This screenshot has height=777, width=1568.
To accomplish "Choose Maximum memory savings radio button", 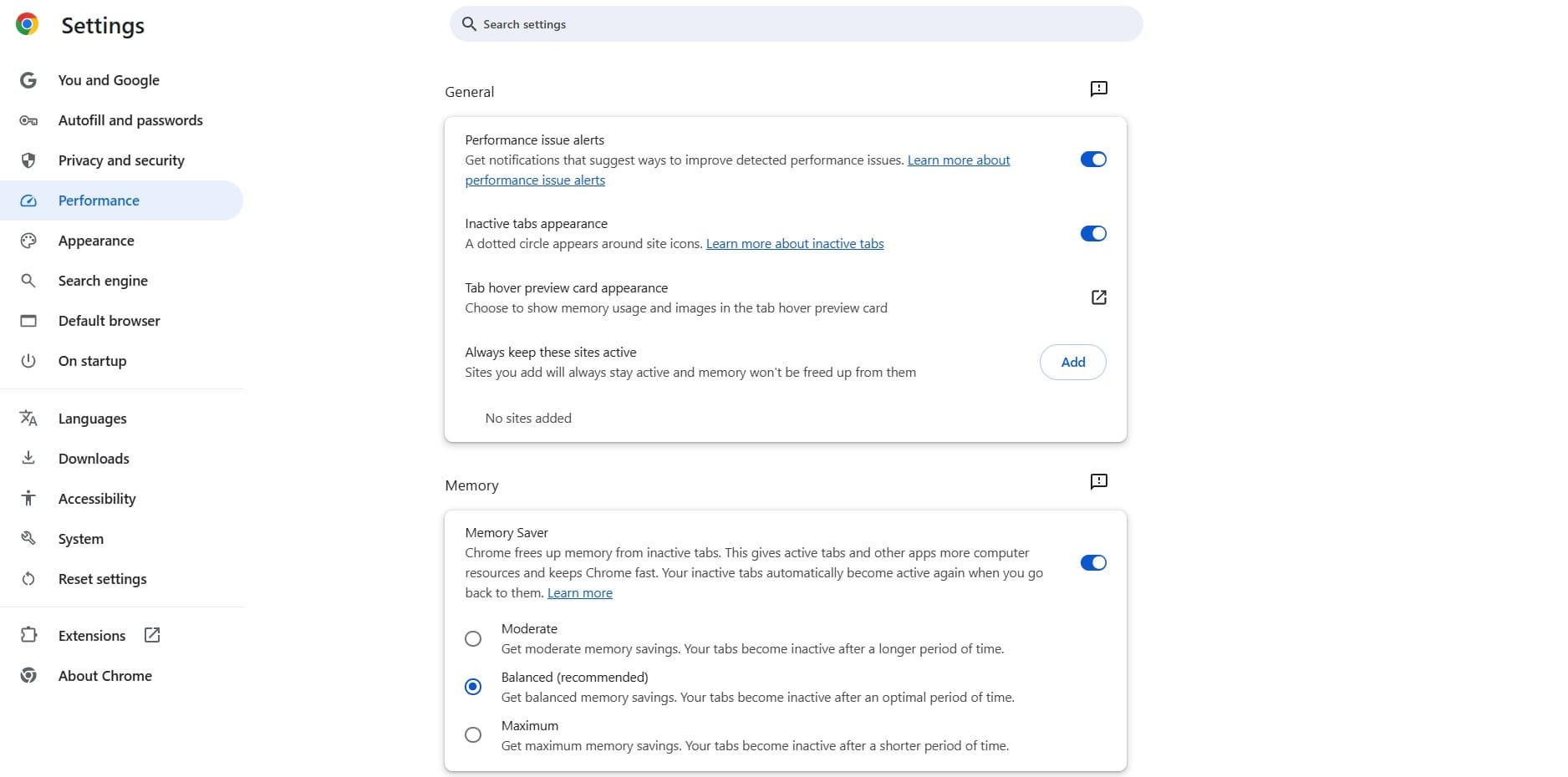I will [473, 735].
